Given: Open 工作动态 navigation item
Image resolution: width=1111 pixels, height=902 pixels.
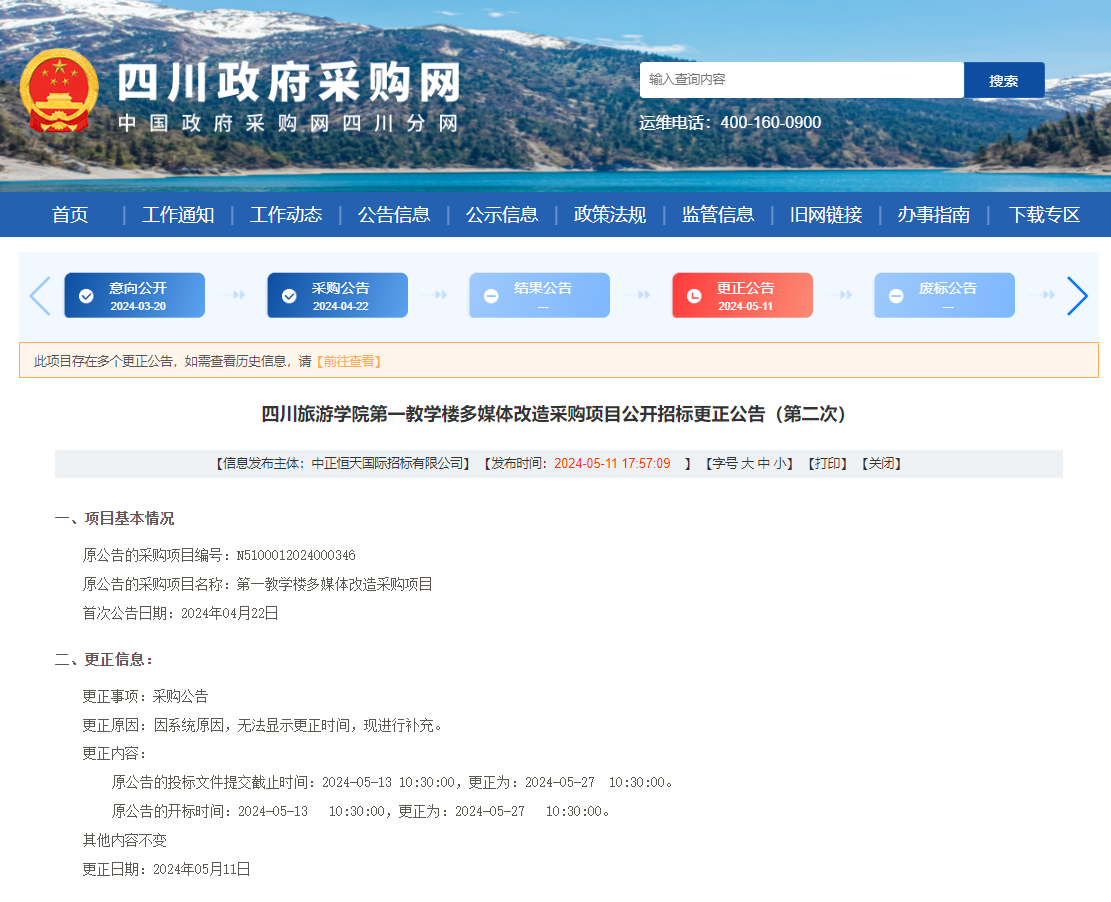Looking at the screenshot, I should click(286, 215).
